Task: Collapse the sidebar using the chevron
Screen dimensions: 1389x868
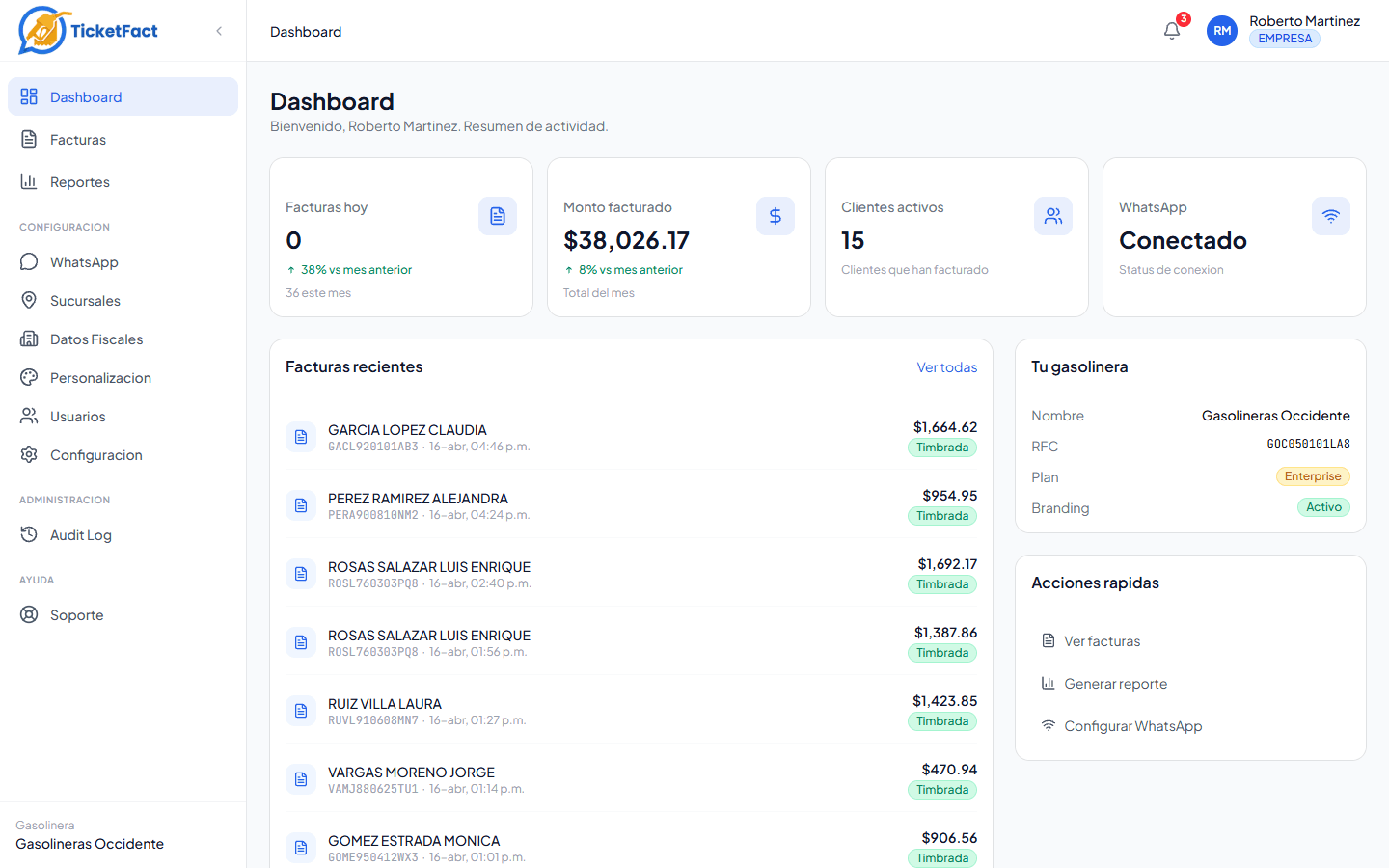Action: (218, 30)
